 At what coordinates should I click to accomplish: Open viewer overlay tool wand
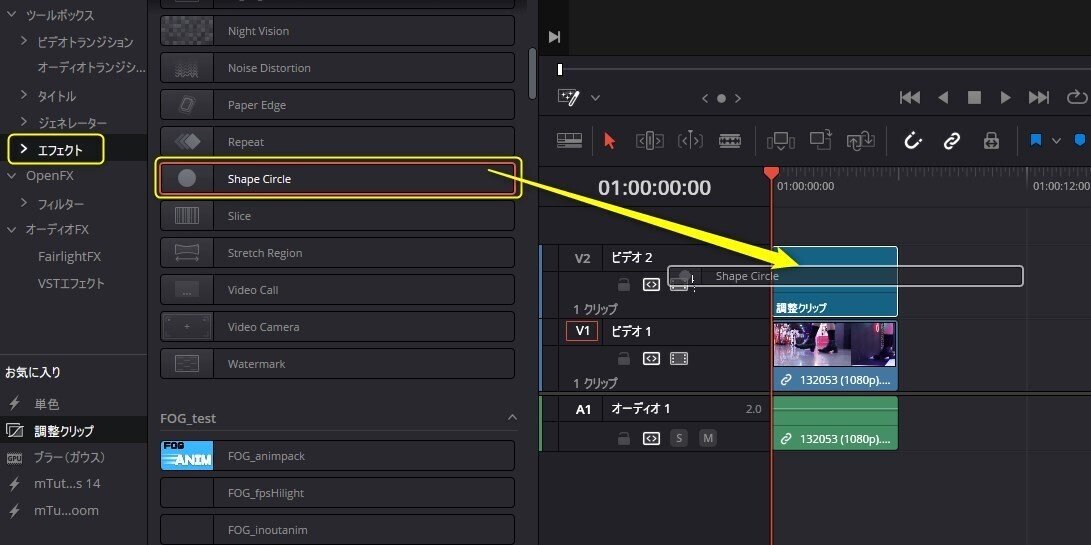click(568, 97)
